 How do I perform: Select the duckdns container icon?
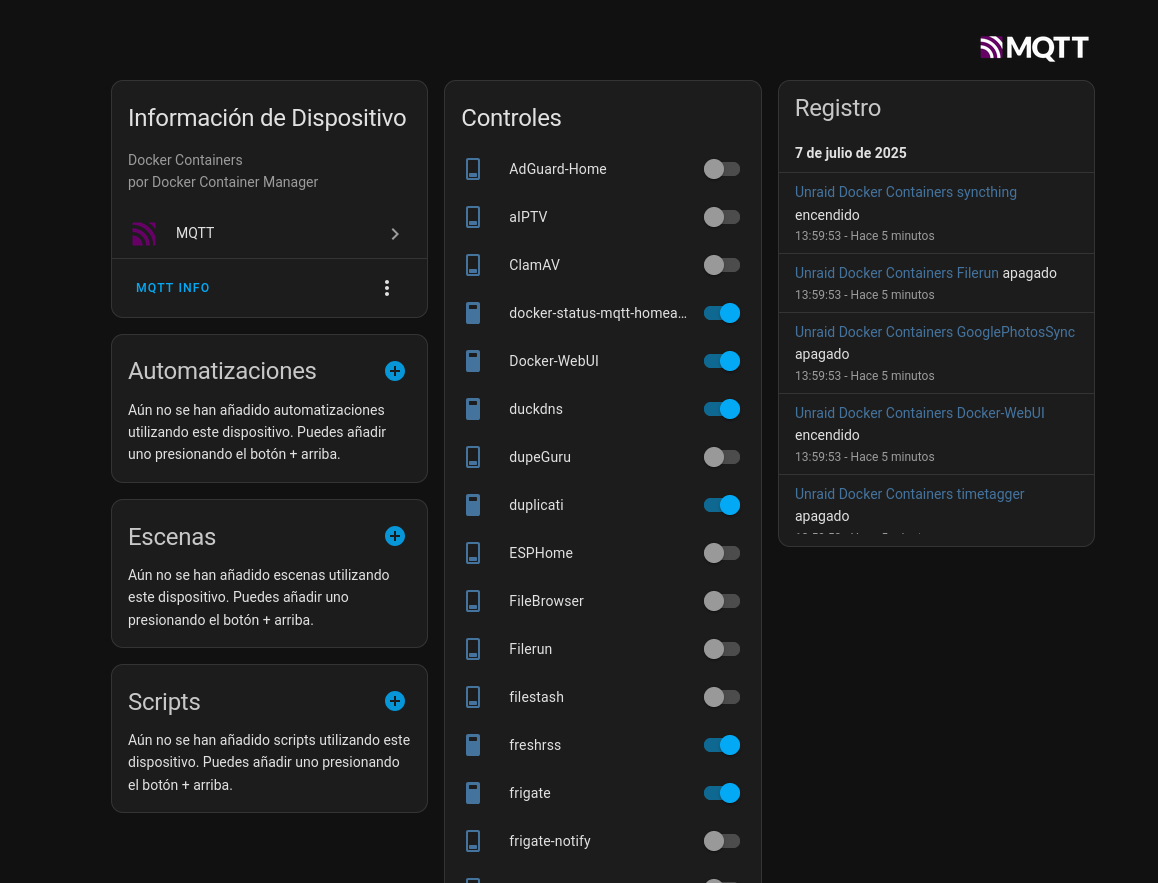click(x=472, y=409)
